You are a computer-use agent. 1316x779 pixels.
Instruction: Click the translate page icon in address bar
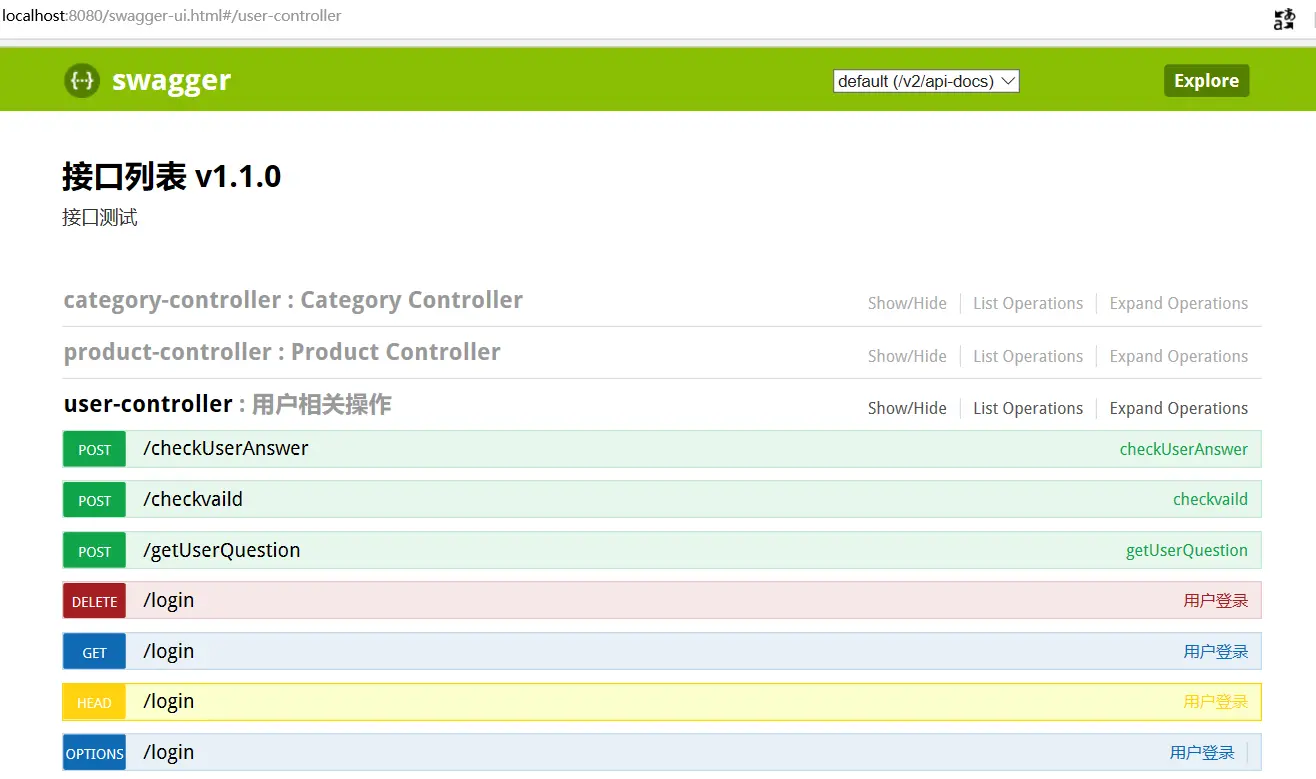[1284, 19]
